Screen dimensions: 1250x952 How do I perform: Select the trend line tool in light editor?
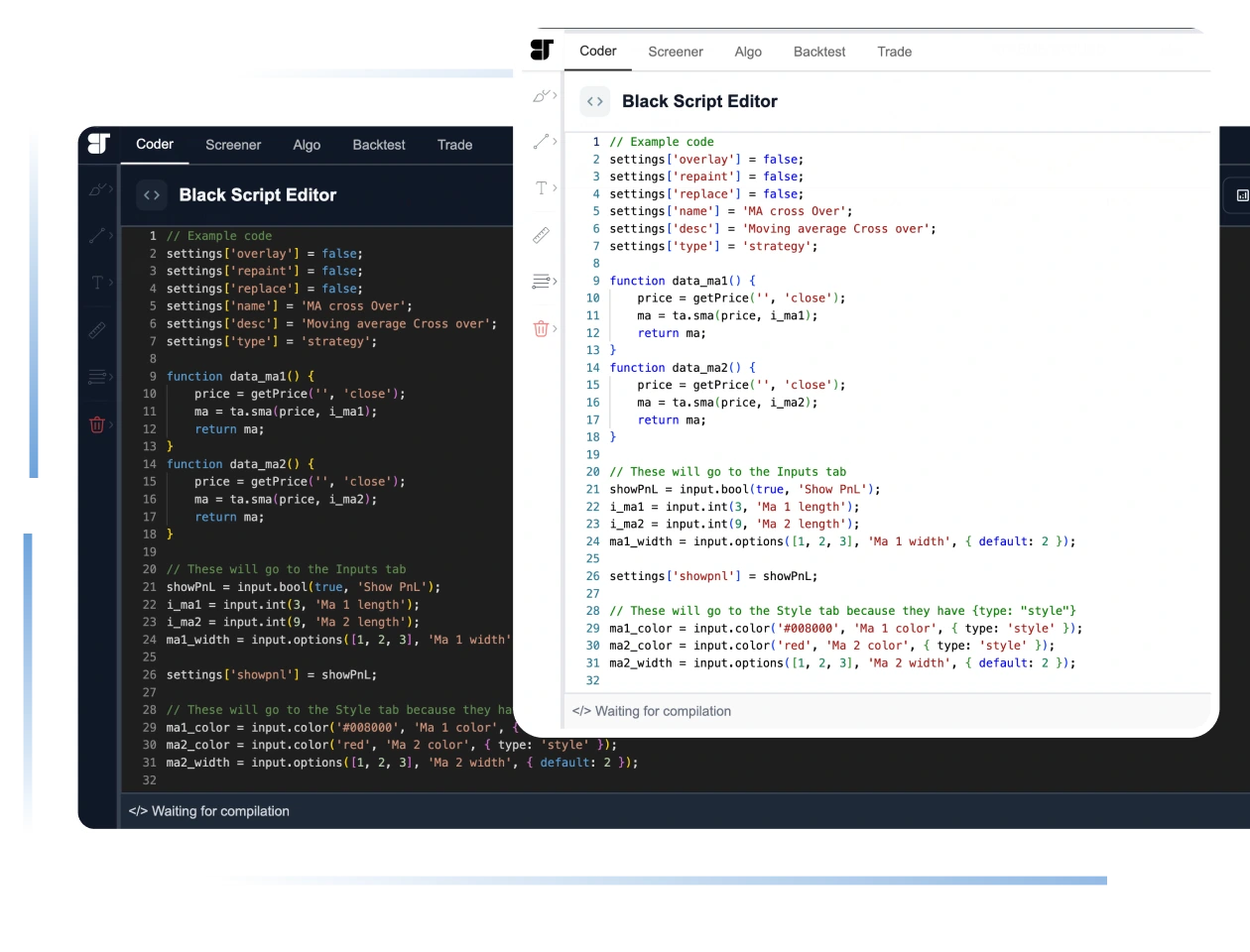tap(541, 142)
